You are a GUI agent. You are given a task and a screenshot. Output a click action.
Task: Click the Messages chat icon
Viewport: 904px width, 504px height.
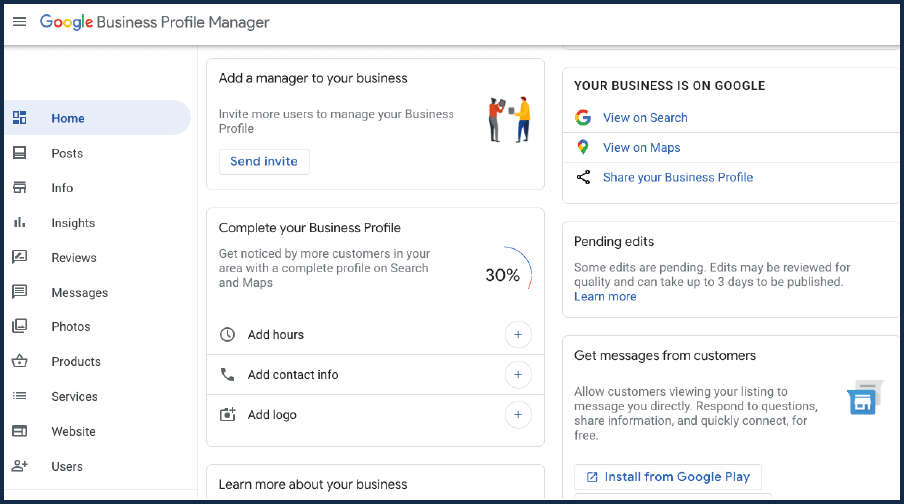point(20,292)
